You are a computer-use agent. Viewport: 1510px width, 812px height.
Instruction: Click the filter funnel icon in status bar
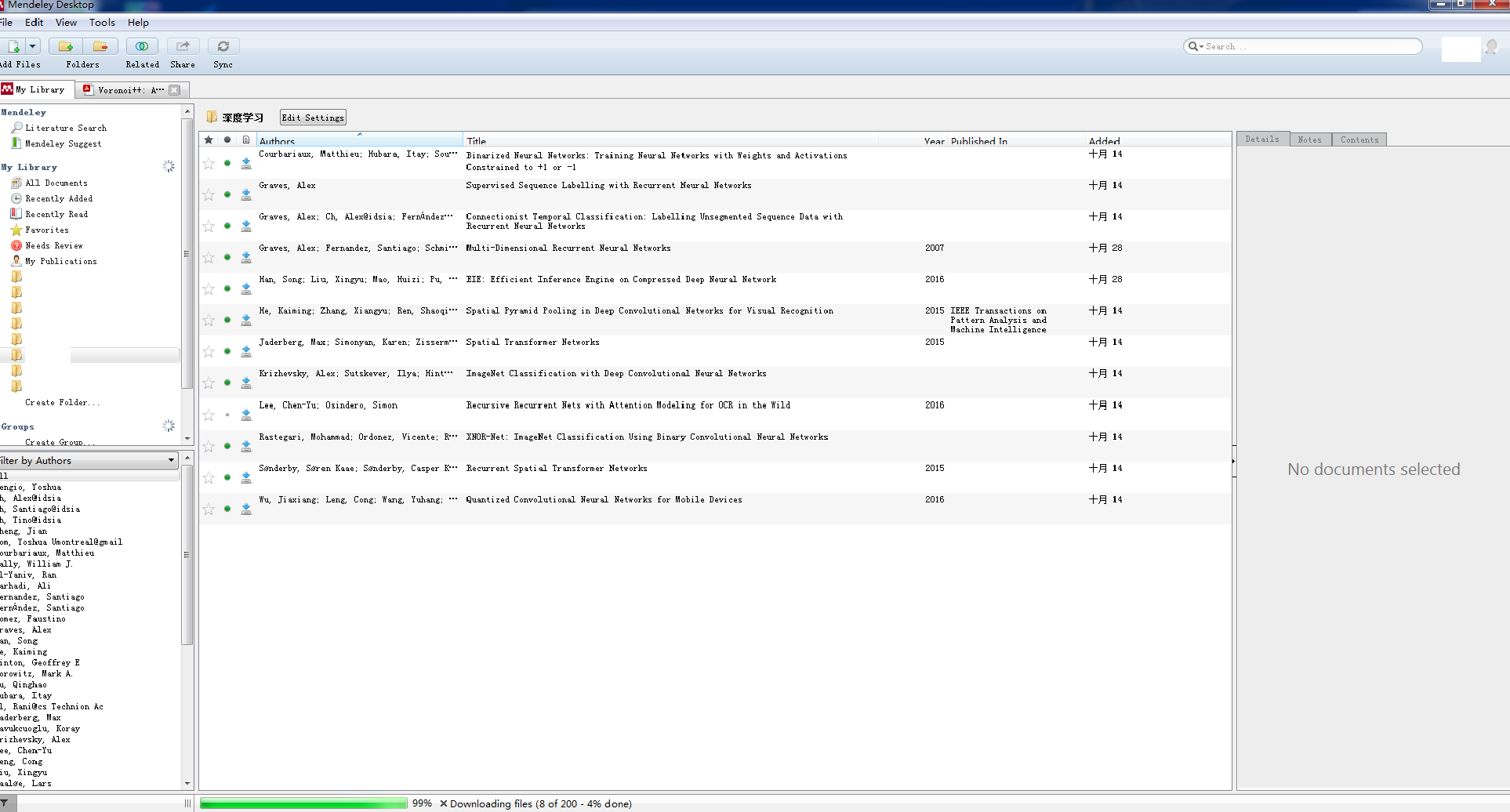click(5, 803)
